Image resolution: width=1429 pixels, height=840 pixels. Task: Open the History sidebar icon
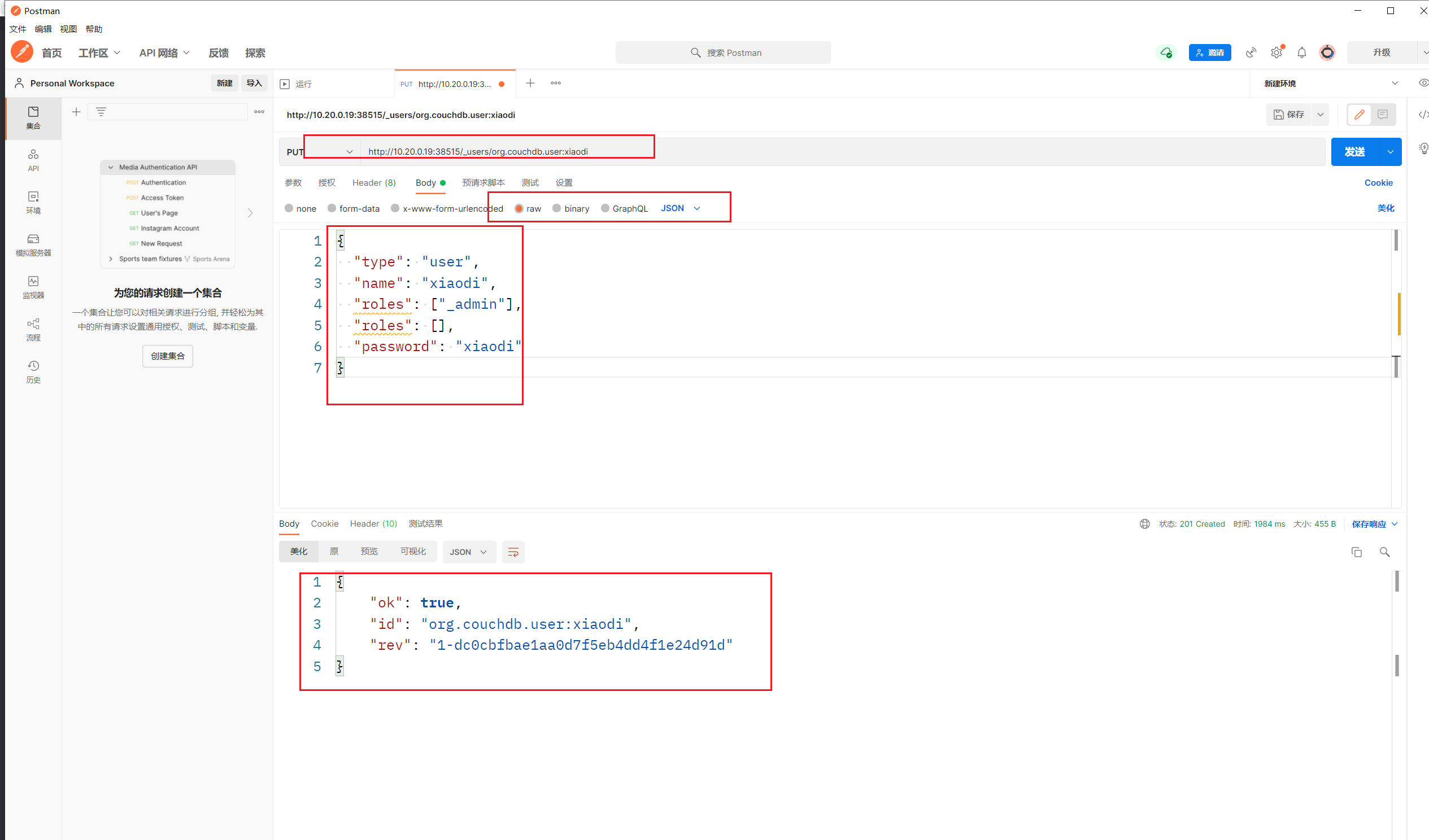click(33, 371)
